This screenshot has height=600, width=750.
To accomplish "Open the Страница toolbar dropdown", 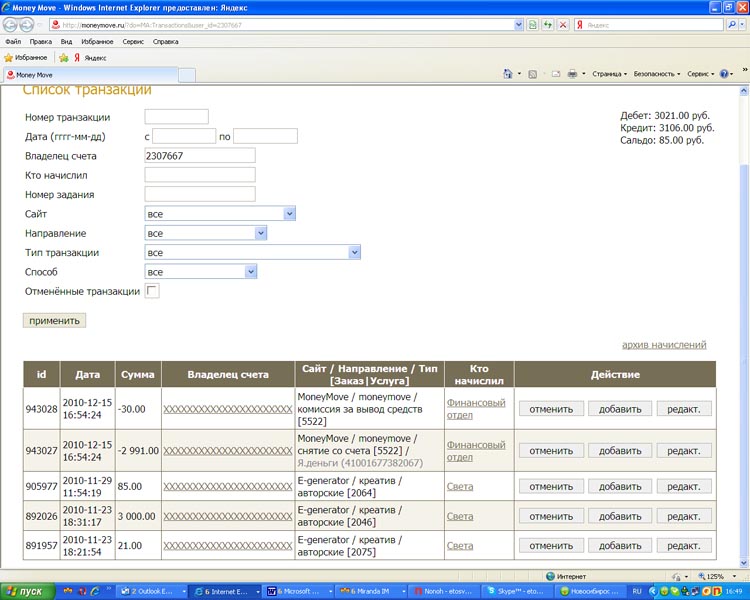I will (x=609, y=74).
